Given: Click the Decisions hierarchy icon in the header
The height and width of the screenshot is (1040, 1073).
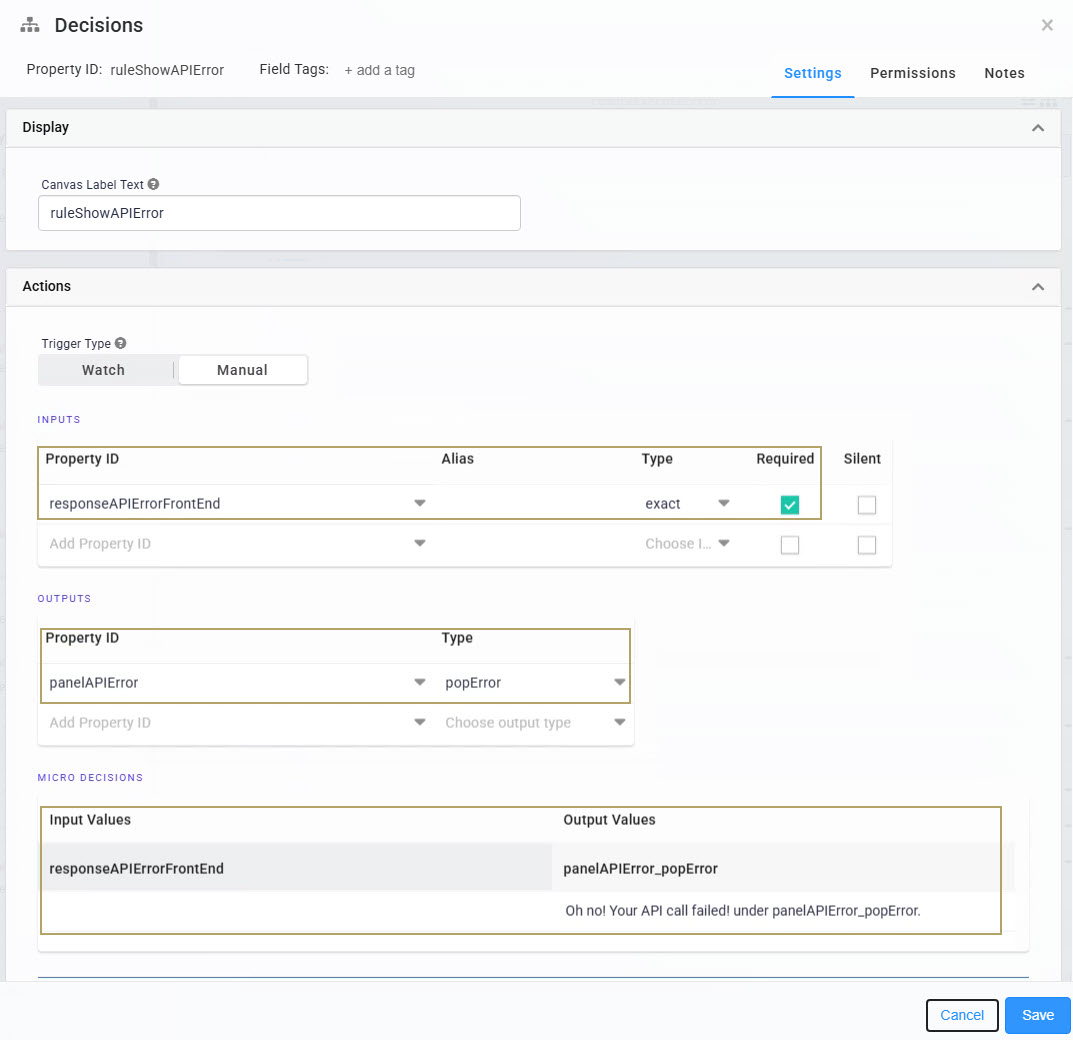Looking at the screenshot, I should 29,24.
